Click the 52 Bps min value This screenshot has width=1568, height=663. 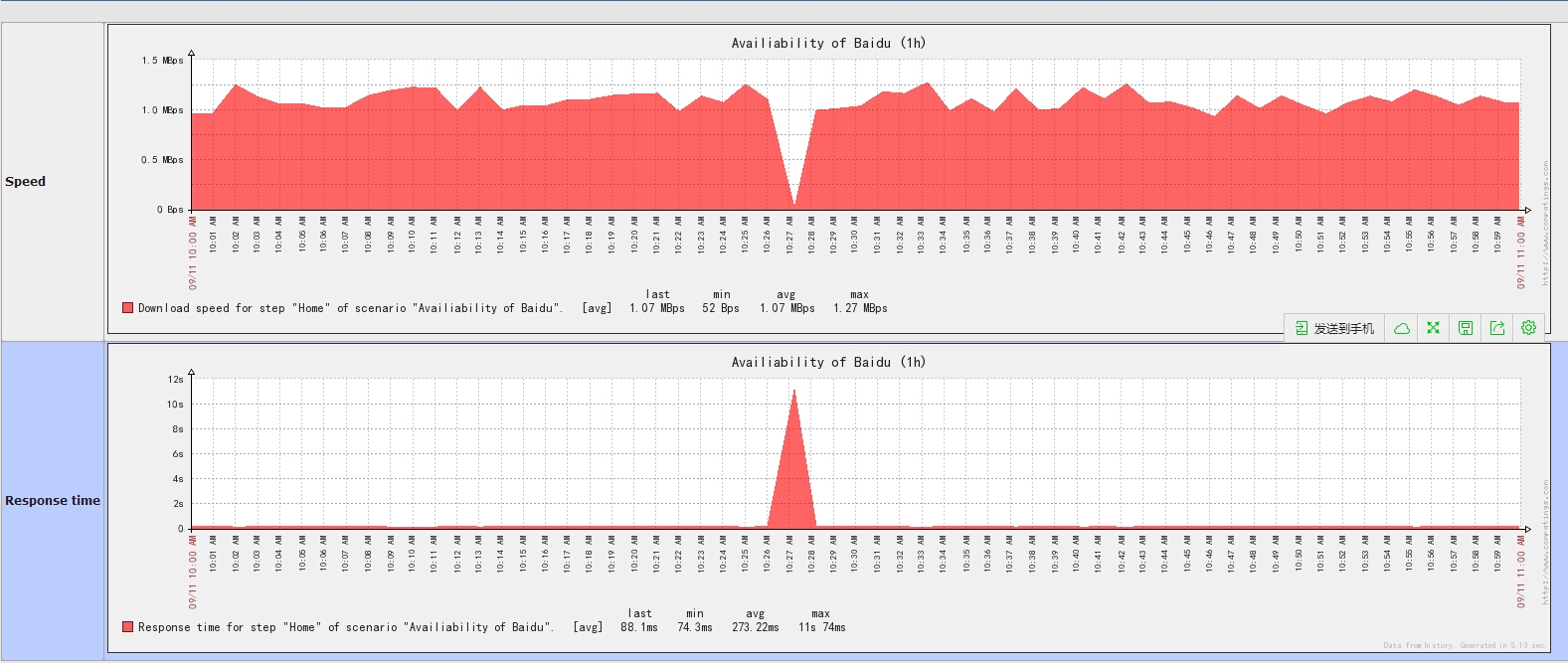(721, 308)
